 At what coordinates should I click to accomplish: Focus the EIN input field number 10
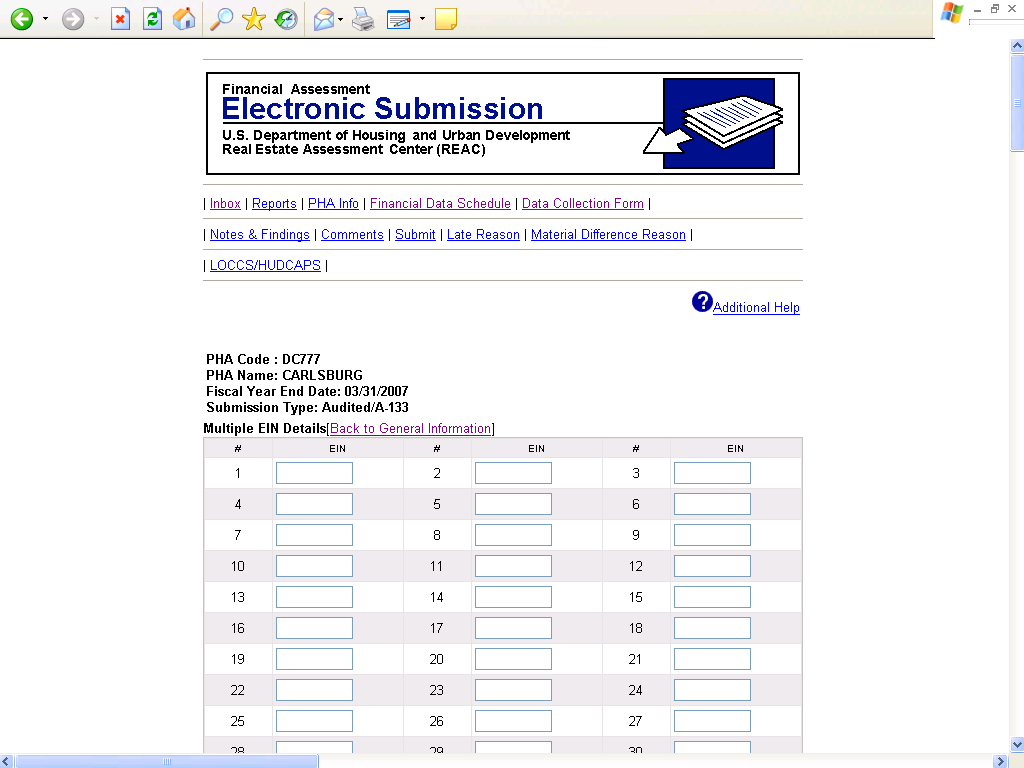(314, 566)
